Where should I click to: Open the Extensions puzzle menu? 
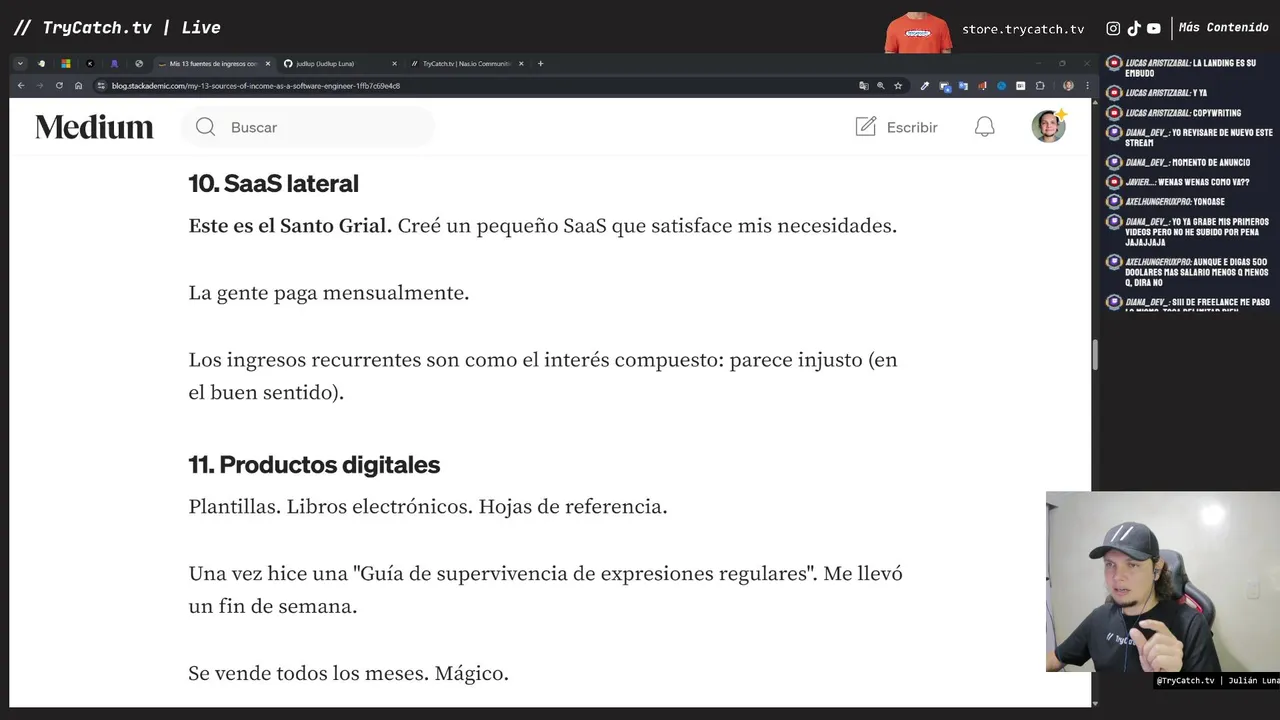click(1040, 86)
